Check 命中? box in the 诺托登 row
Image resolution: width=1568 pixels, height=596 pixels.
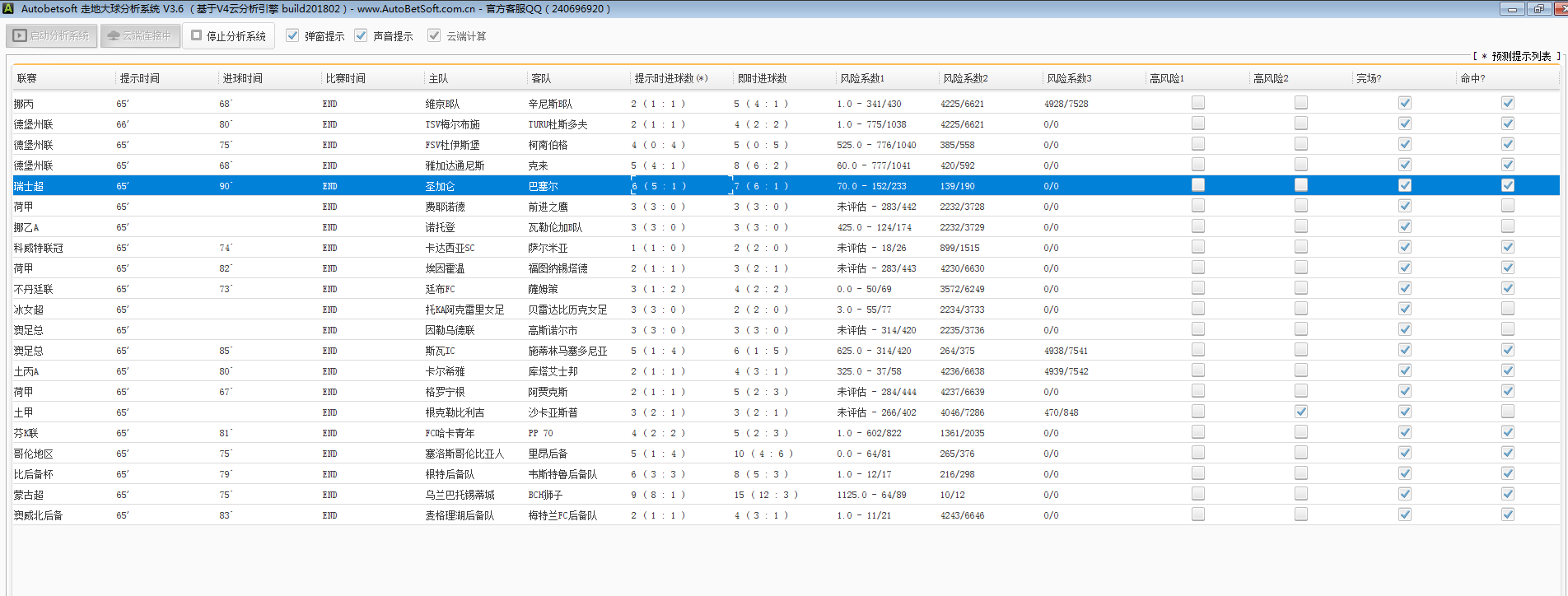coord(1508,226)
